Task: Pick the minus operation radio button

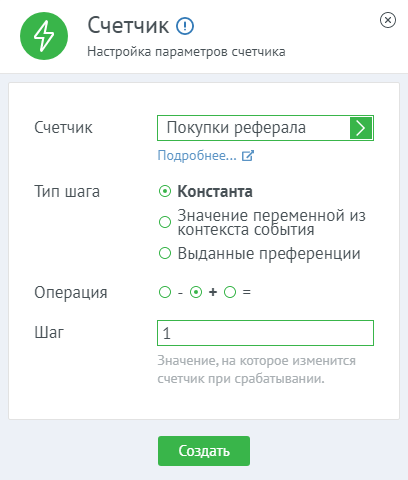Action: point(165,292)
